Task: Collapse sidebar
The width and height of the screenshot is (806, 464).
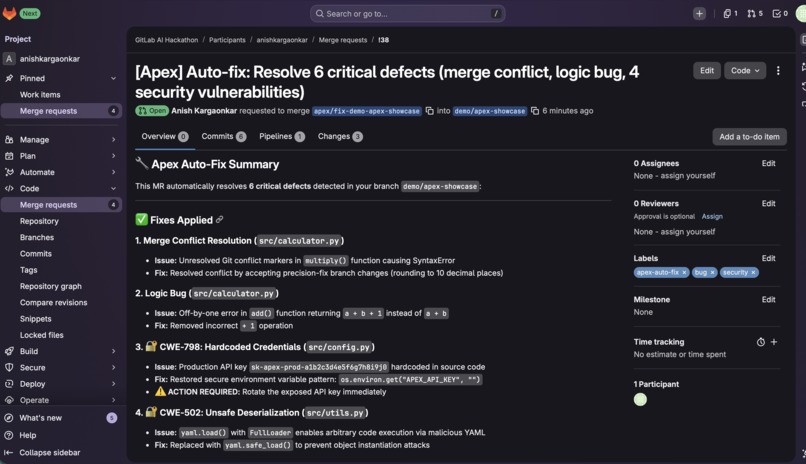Action: [x=49, y=453]
